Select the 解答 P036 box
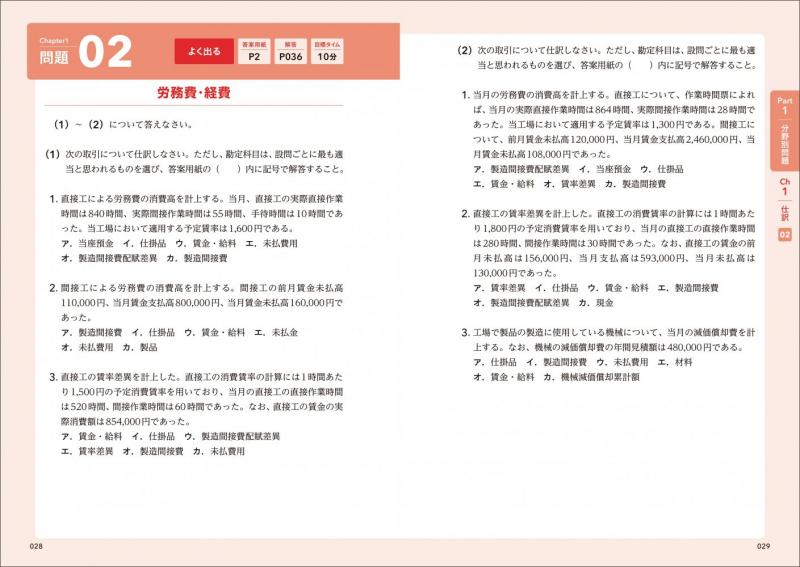Image resolution: width=800 pixels, height=567 pixels. click(x=291, y=51)
